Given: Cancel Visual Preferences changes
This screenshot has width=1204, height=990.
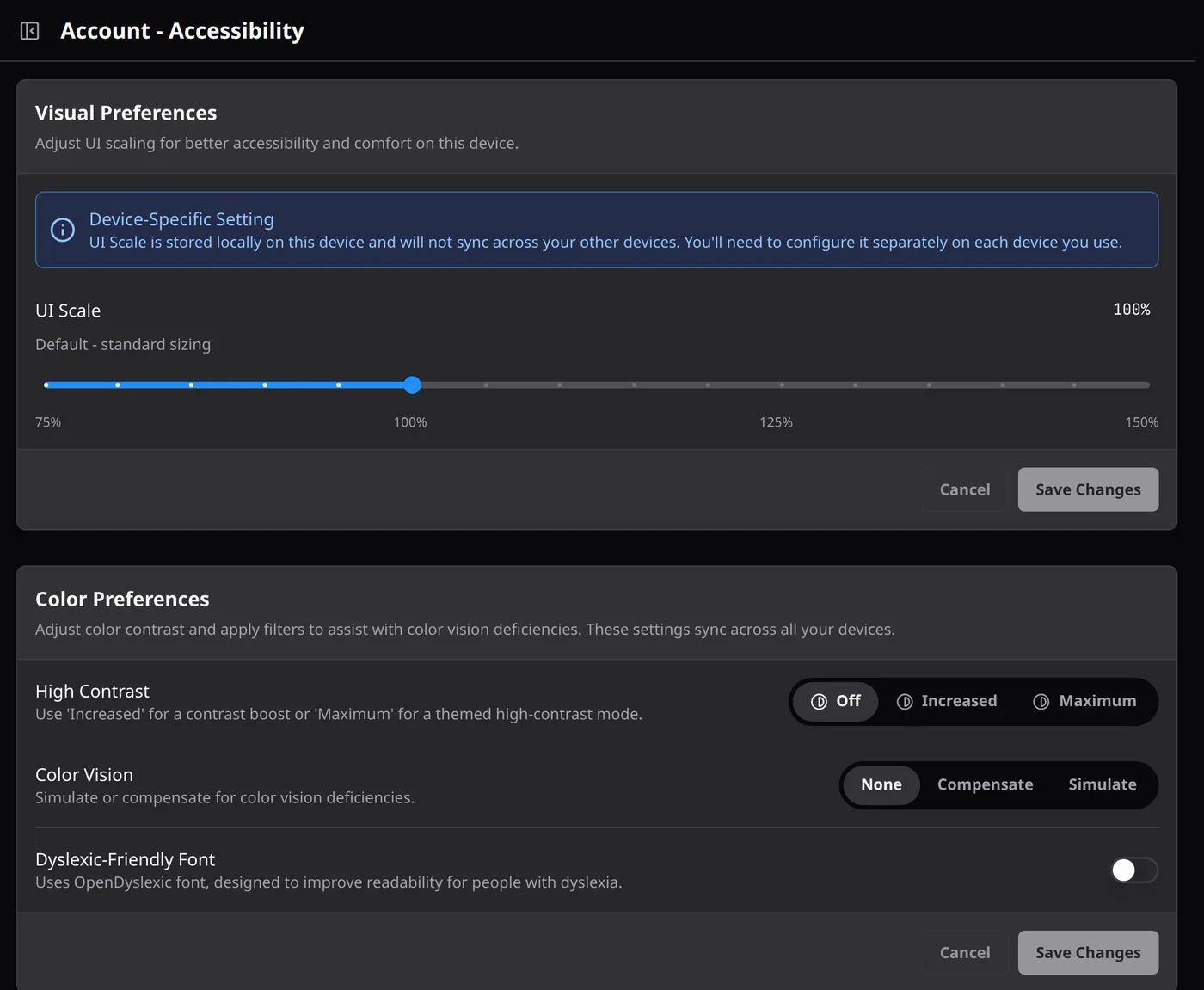Looking at the screenshot, I should [x=965, y=489].
